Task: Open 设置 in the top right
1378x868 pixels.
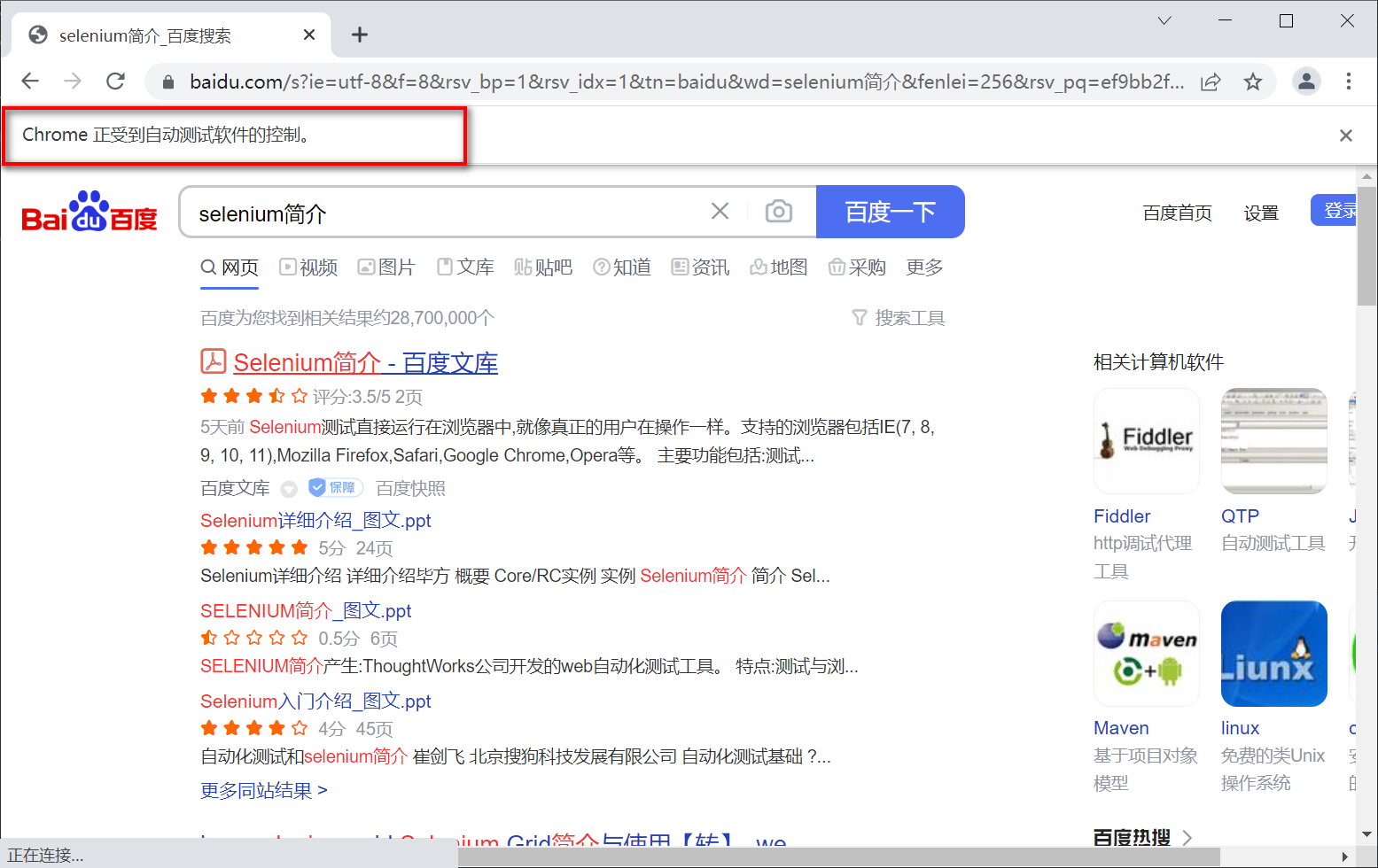Action: point(1261,213)
